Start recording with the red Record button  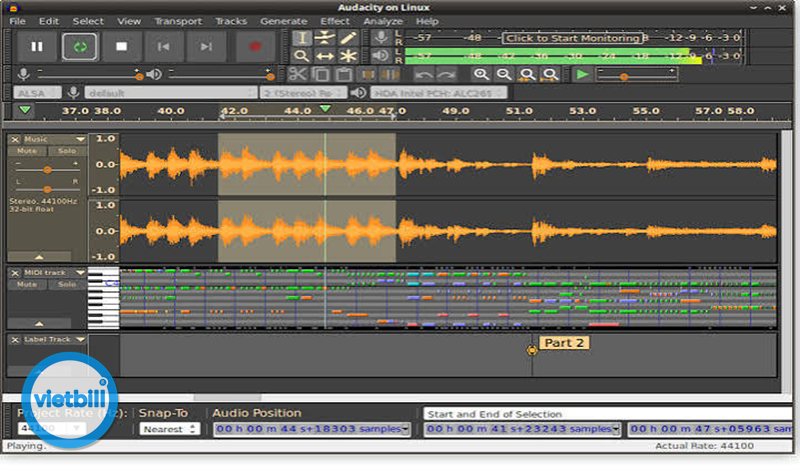click(x=255, y=46)
